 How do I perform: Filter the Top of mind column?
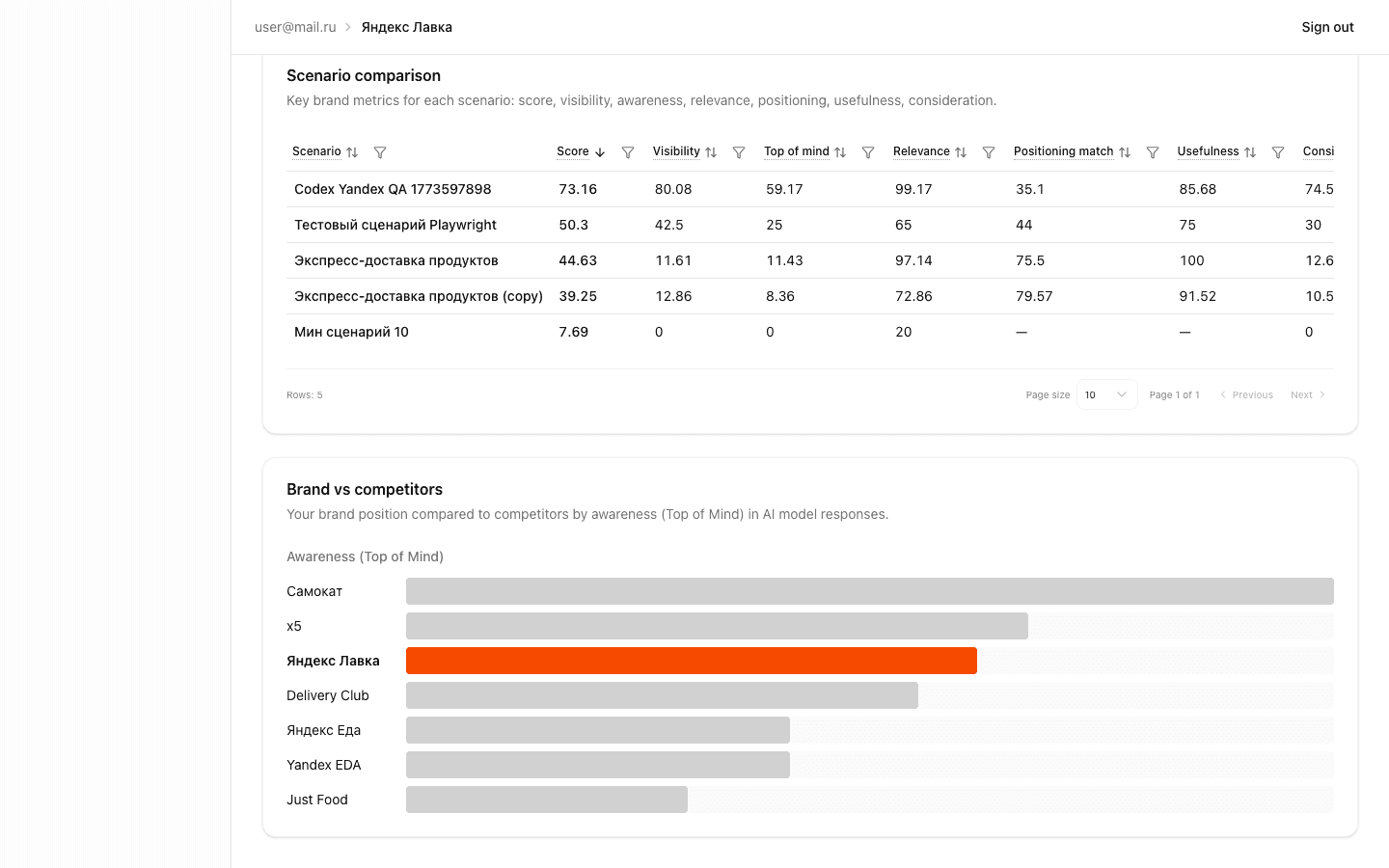(868, 151)
